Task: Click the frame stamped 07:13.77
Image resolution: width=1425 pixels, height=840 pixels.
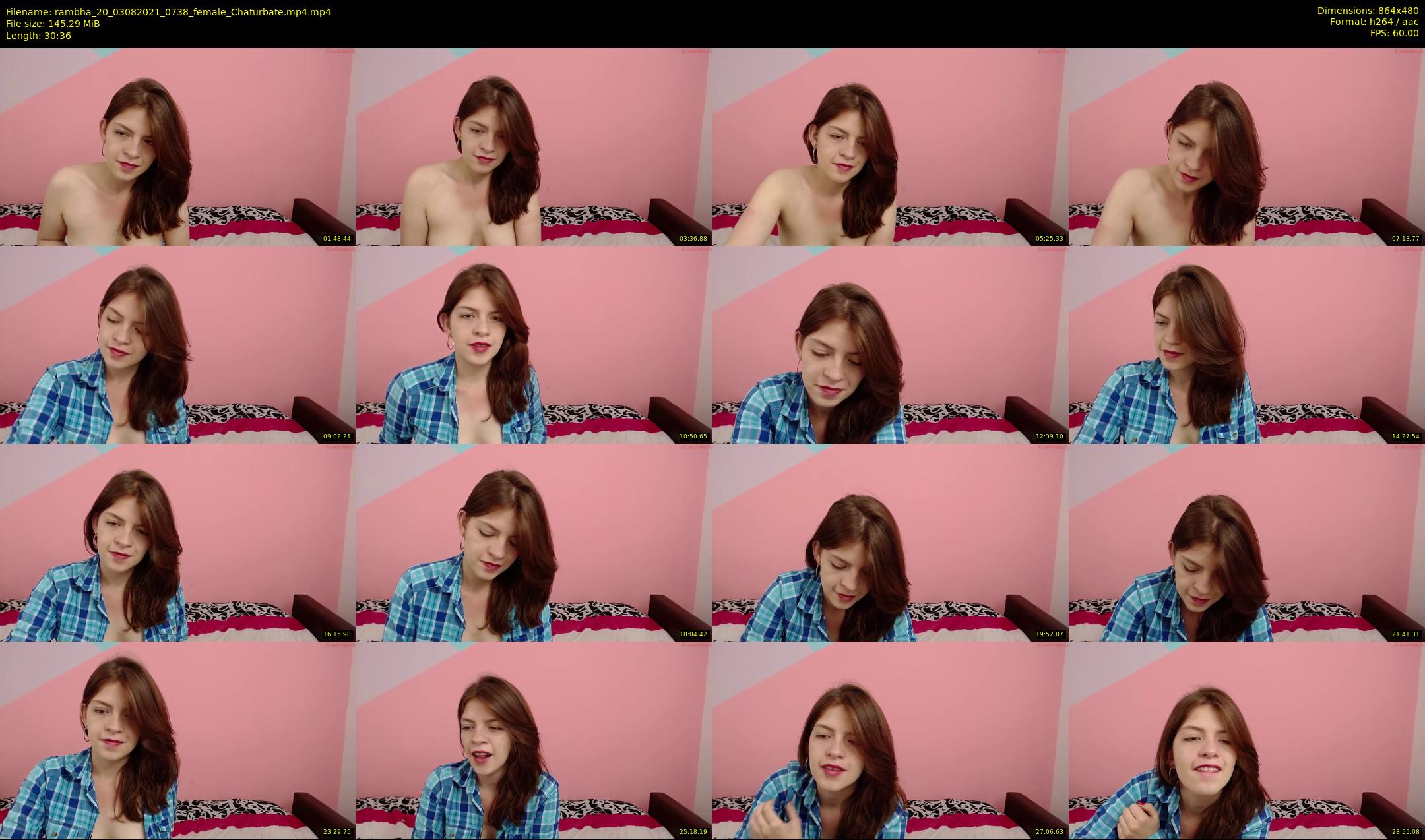Action: (x=1247, y=146)
